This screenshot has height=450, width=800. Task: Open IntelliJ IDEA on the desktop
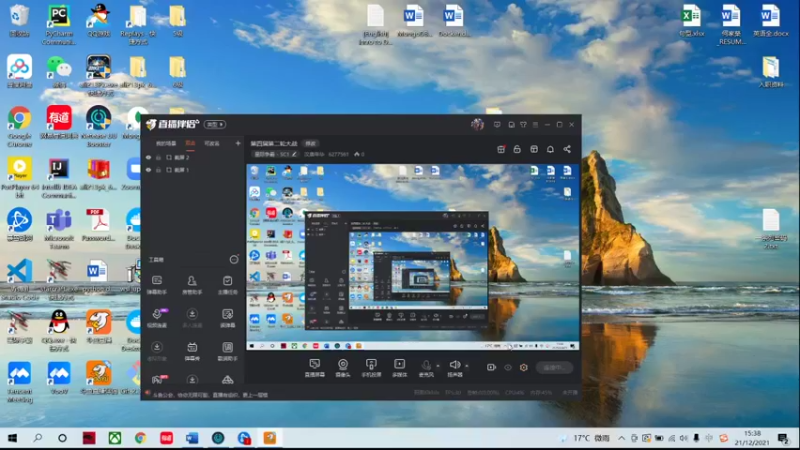click(59, 178)
